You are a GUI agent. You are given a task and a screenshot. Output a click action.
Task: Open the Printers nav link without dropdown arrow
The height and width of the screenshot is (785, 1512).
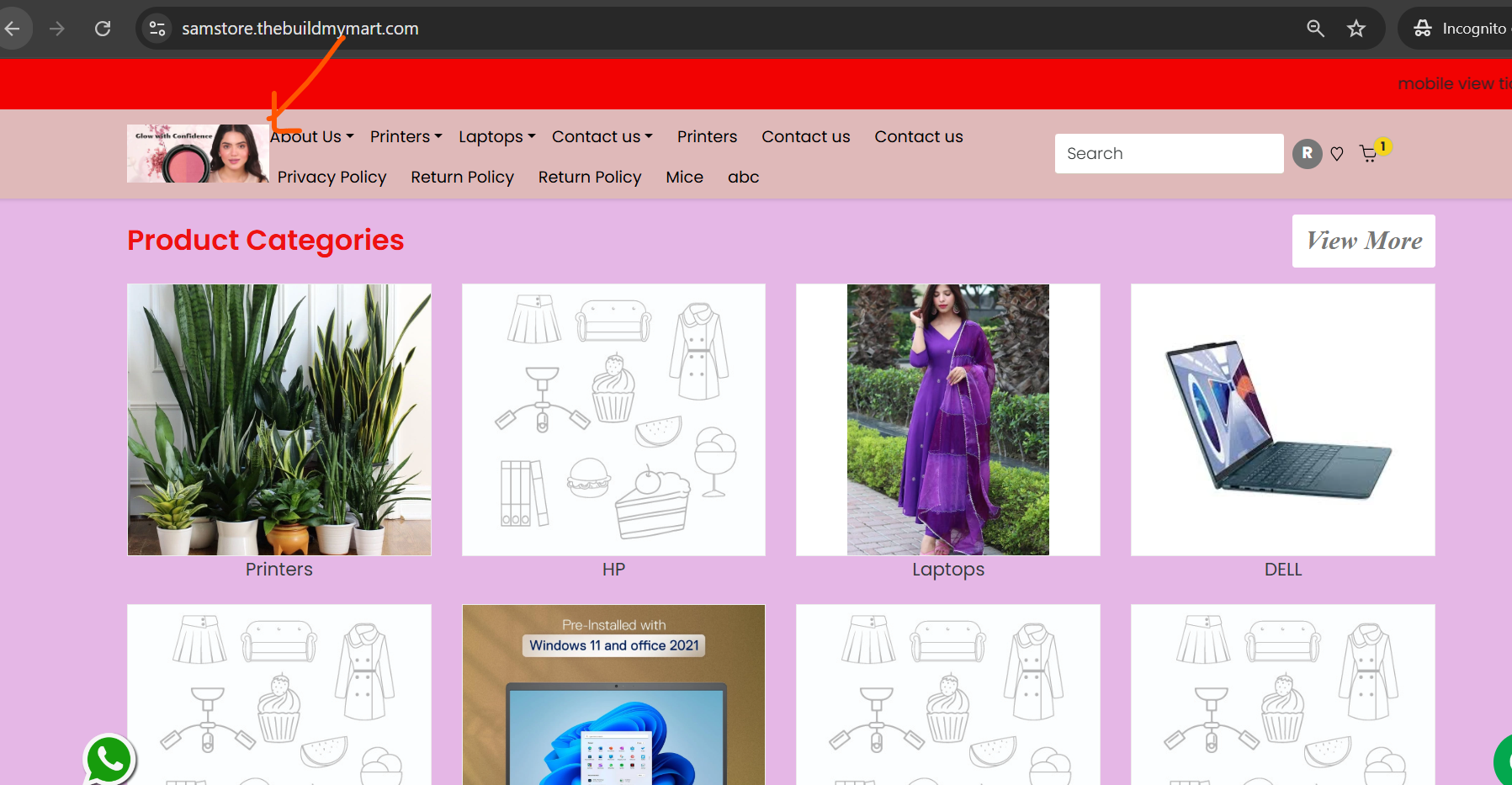(707, 136)
